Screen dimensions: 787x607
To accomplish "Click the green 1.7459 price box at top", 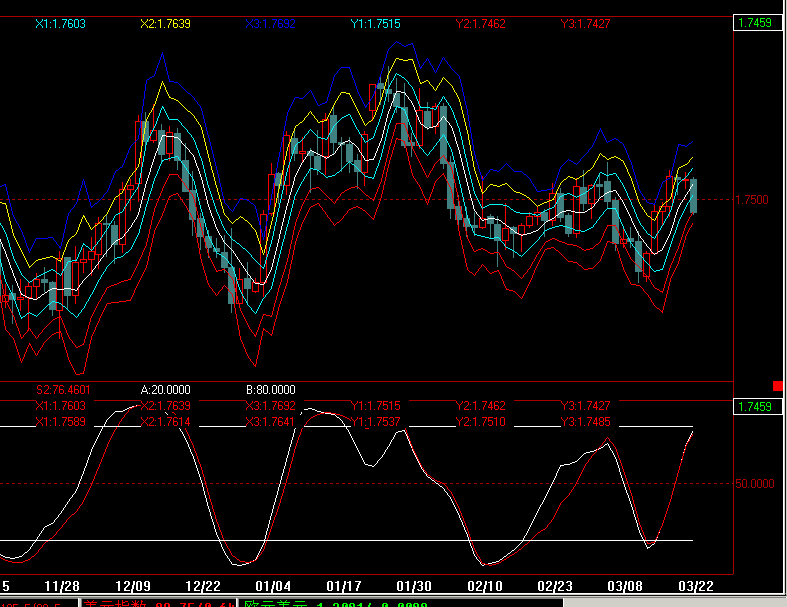I will point(757,23).
